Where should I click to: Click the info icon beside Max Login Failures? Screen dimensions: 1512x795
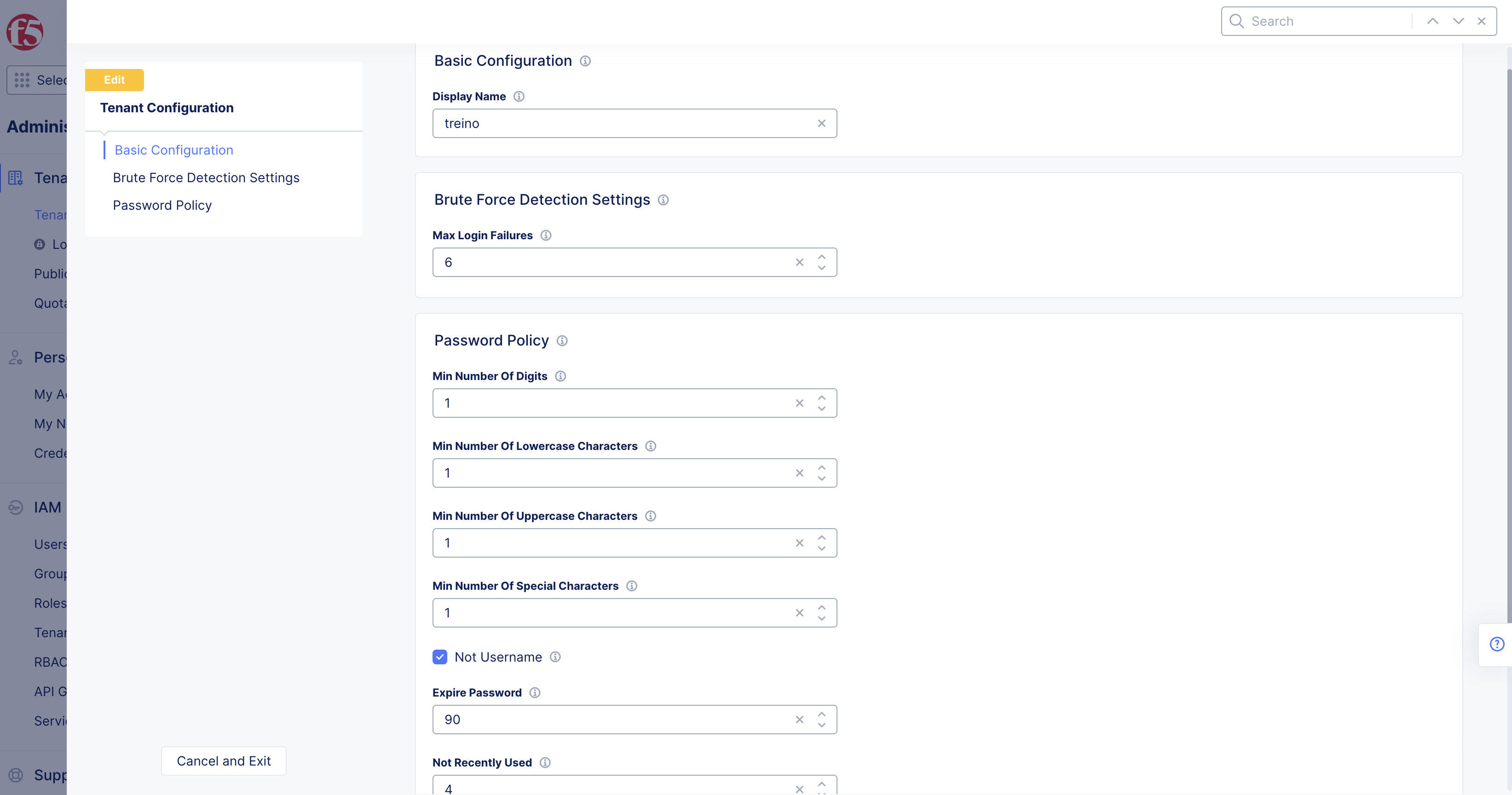(545, 235)
